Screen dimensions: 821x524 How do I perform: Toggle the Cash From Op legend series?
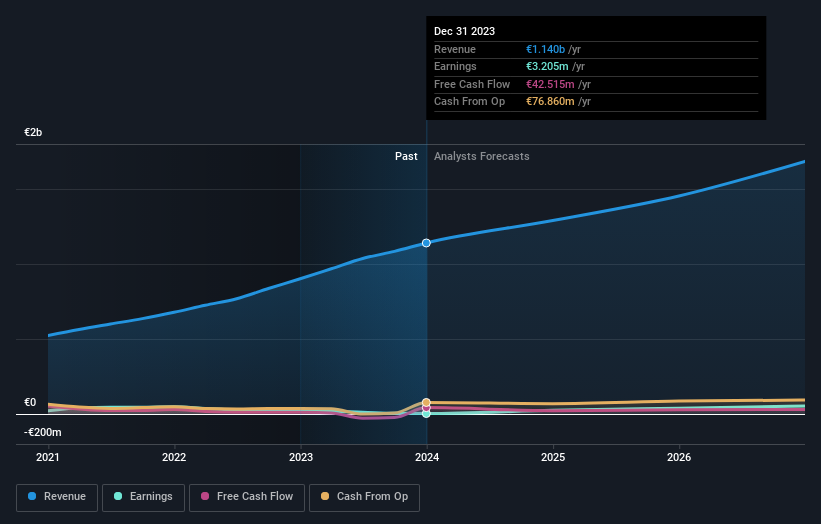(x=364, y=497)
